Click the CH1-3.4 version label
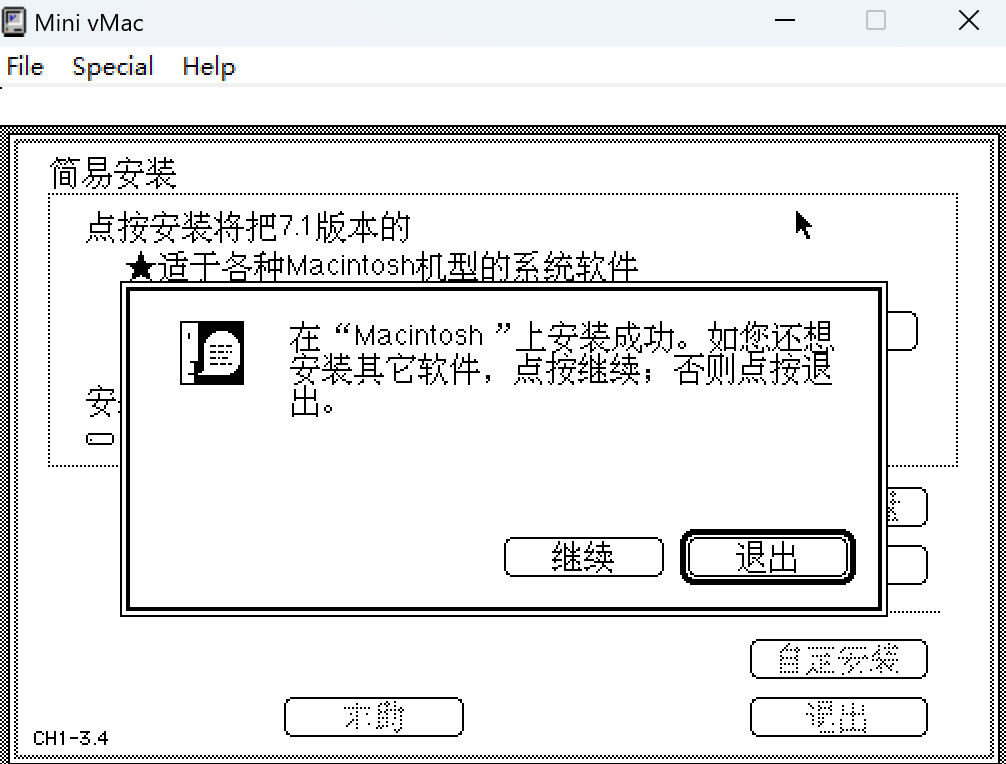 click(x=71, y=738)
